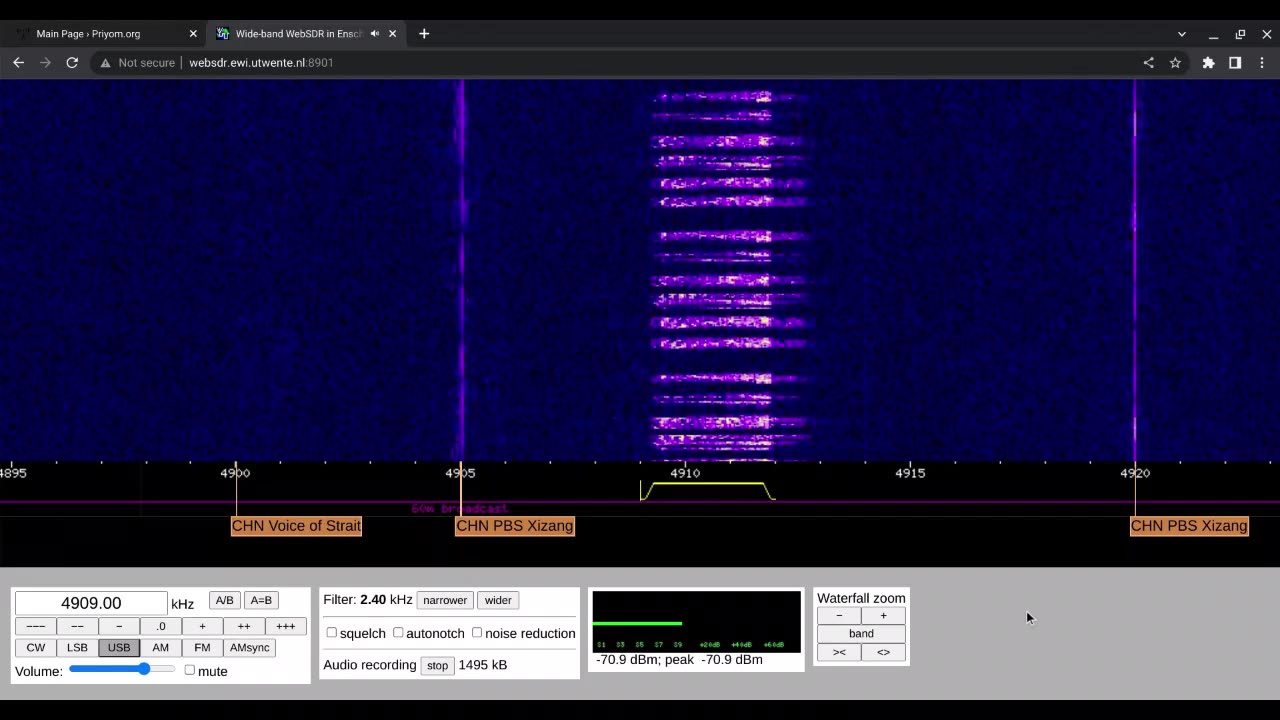Open the extensions puzzle icon
This screenshot has width=1280, height=720.
(x=1208, y=62)
